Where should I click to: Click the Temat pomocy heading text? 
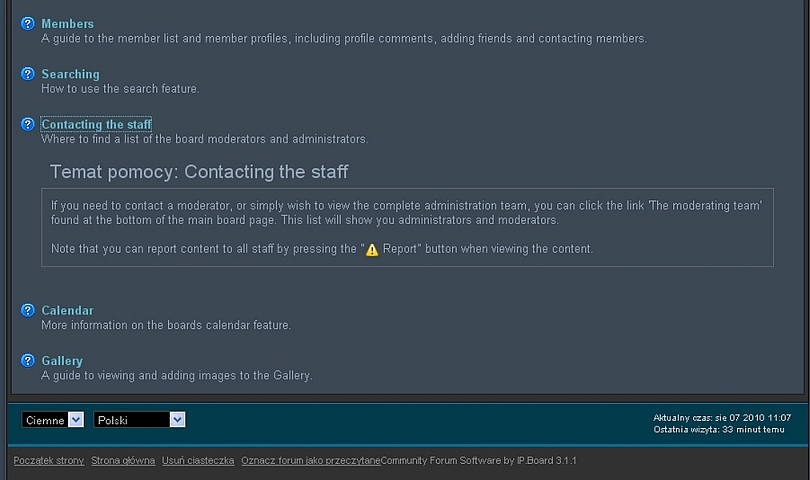point(199,172)
